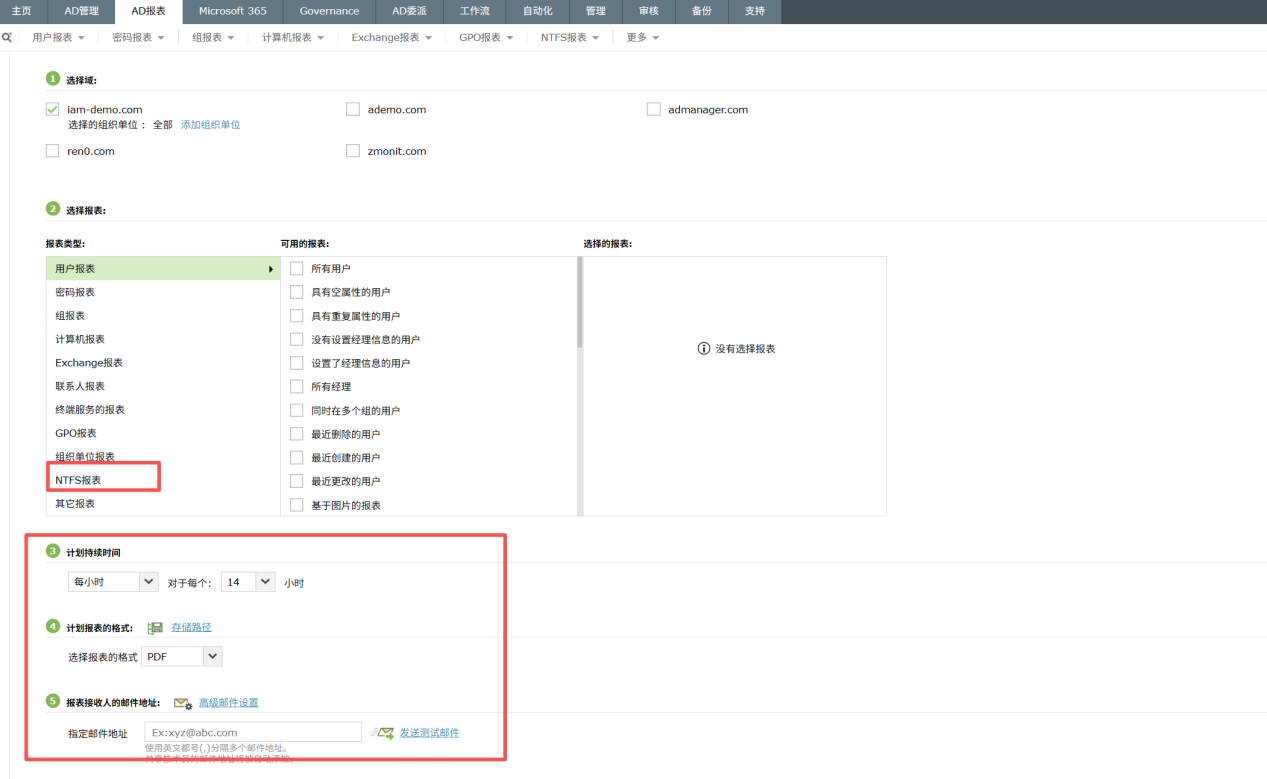Click the 高级邮件设置 link
Image resolution: width=1267 pixels, height=779 pixels.
[228, 703]
